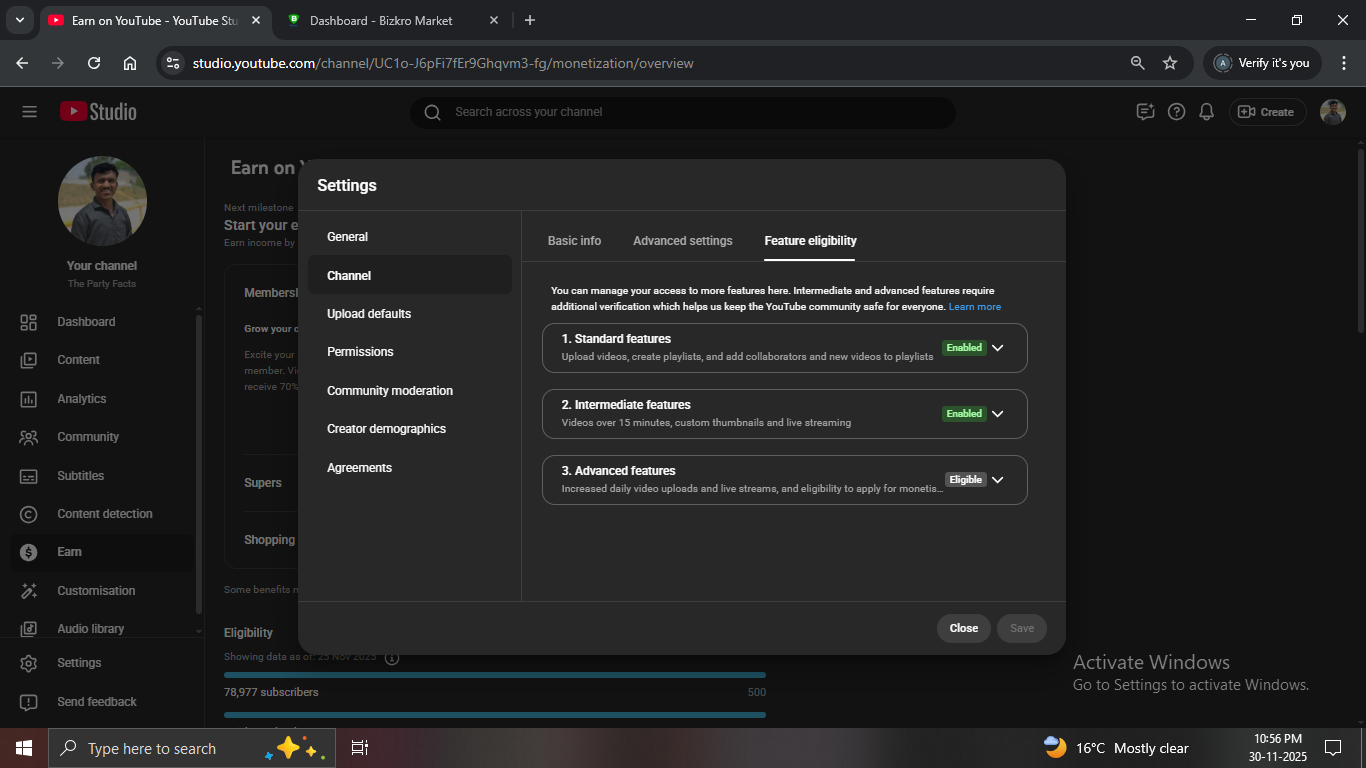Open Windows Task View from taskbar
Viewport: 1366px width, 768px height.
pos(360,748)
